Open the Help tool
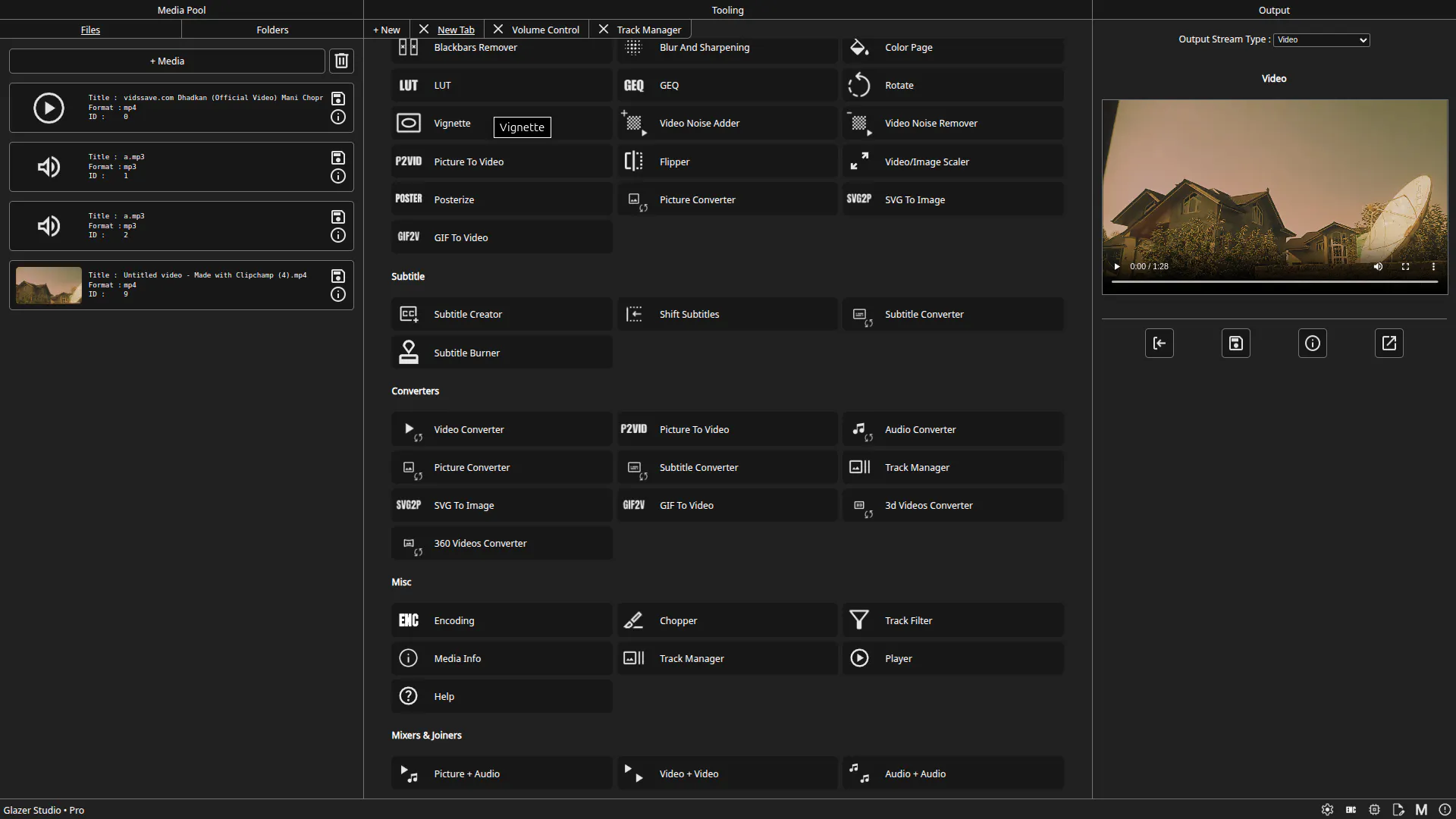This screenshot has width=1456, height=819. pos(501,696)
